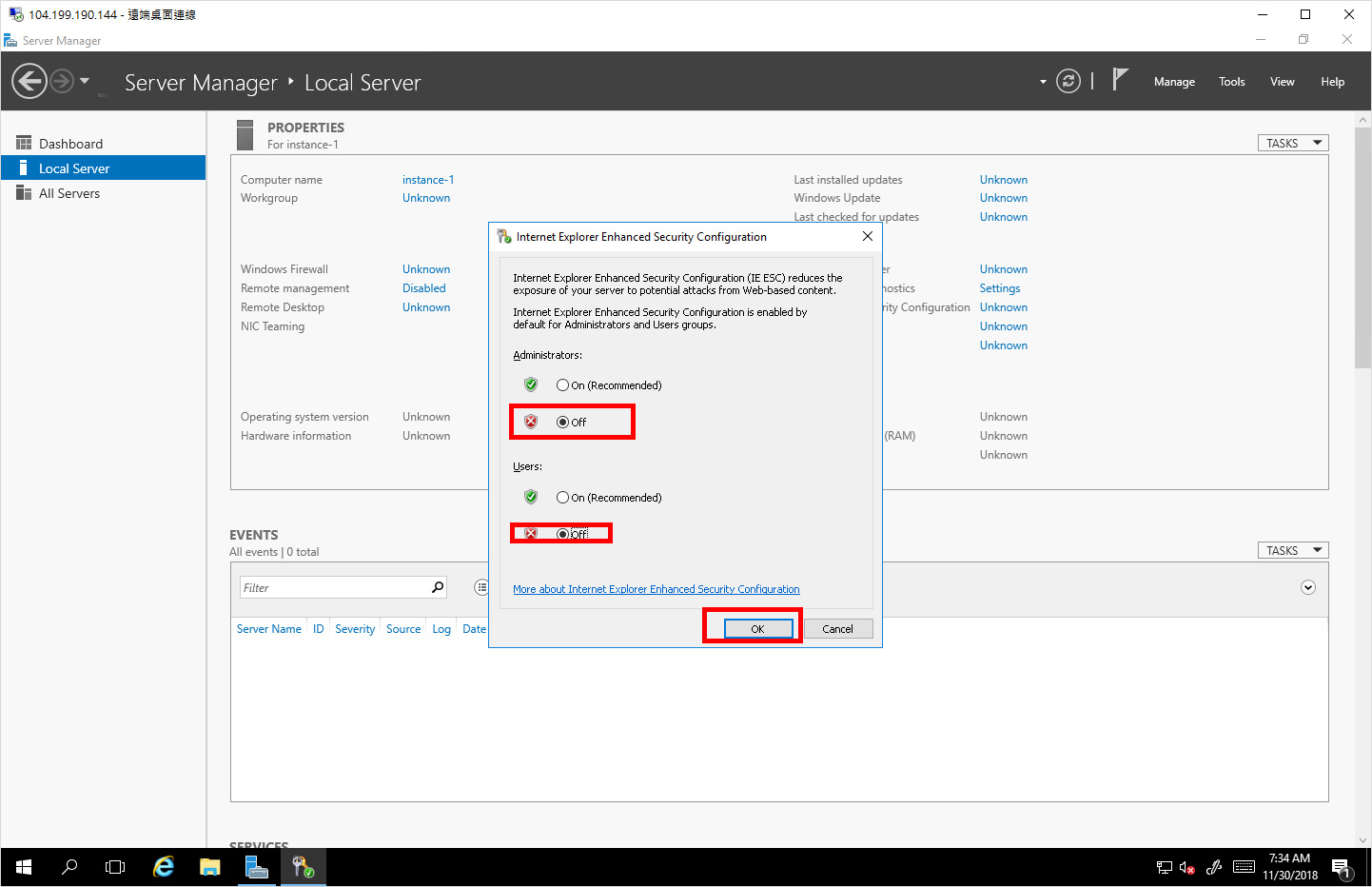Image resolution: width=1372 pixels, height=887 pixels.
Task: Click the Workgroup Unknown link
Action: tap(426, 198)
